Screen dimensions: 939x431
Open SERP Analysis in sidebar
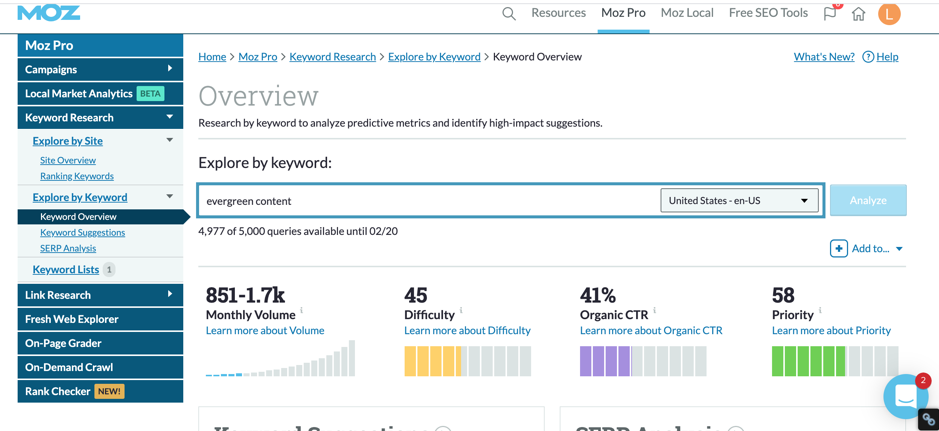pos(68,248)
